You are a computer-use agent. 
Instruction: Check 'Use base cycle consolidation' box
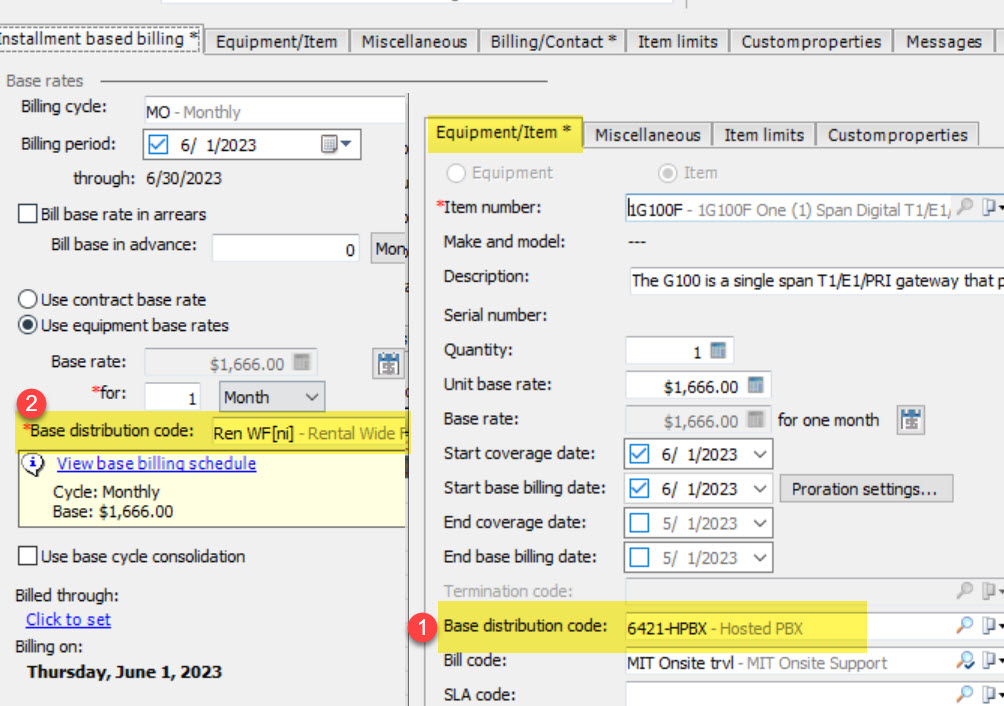28,557
